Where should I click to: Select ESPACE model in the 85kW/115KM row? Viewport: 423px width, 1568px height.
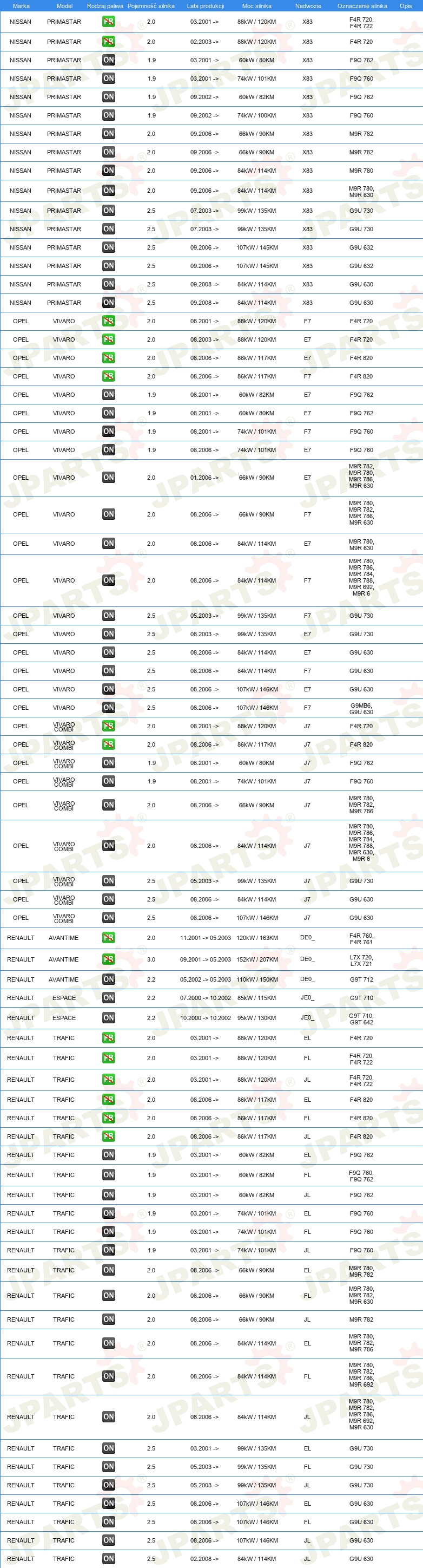64,998
